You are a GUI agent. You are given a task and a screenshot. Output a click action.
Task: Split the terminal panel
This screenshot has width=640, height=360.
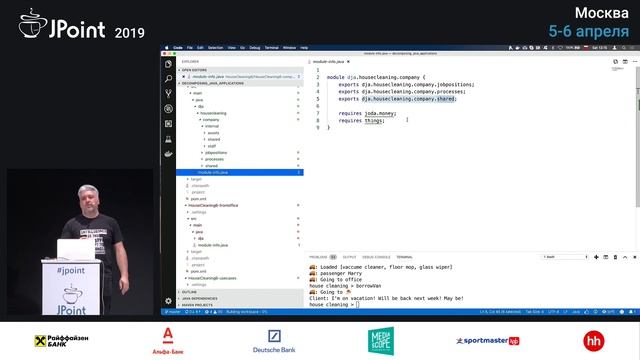(606, 257)
